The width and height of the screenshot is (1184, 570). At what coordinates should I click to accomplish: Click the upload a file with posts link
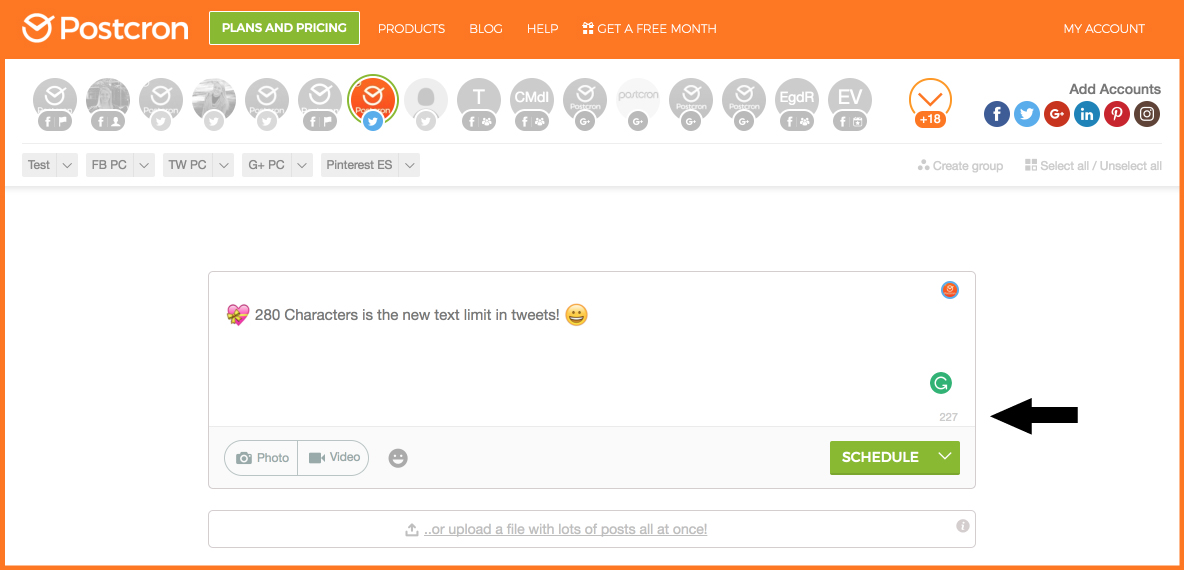tap(565, 529)
